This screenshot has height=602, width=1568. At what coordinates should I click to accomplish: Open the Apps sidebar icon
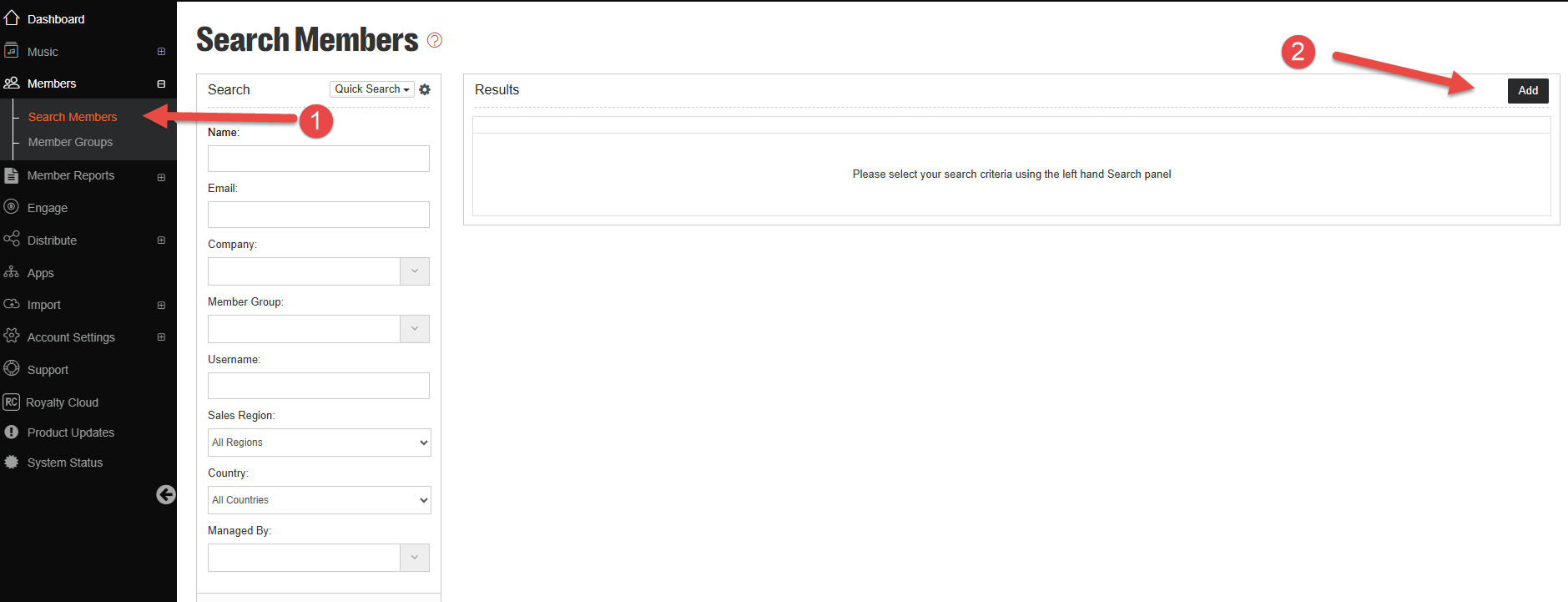point(12,272)
